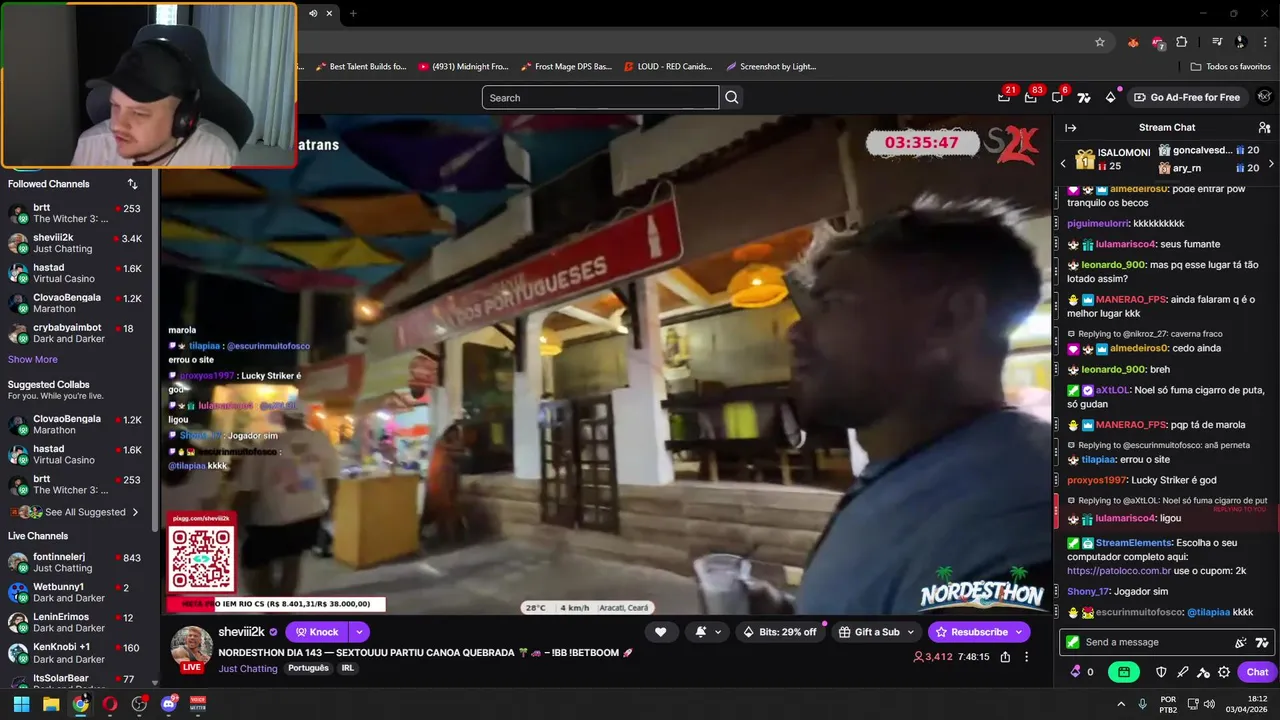Screen dimensions: 1280x720
Task: Click the Português tag
Action: click(x=308, y=668)
